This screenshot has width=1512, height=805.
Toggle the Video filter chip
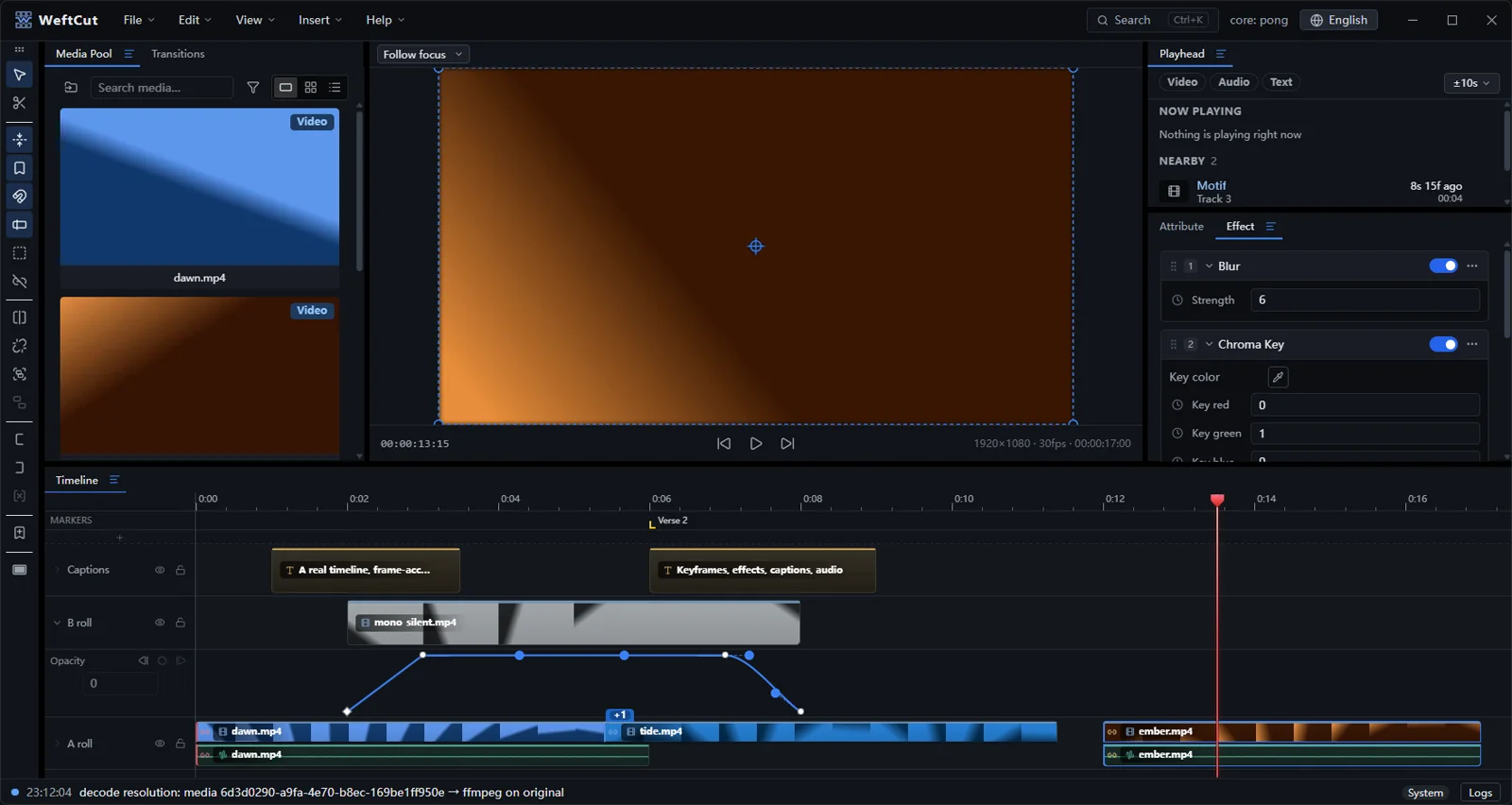1182,82
